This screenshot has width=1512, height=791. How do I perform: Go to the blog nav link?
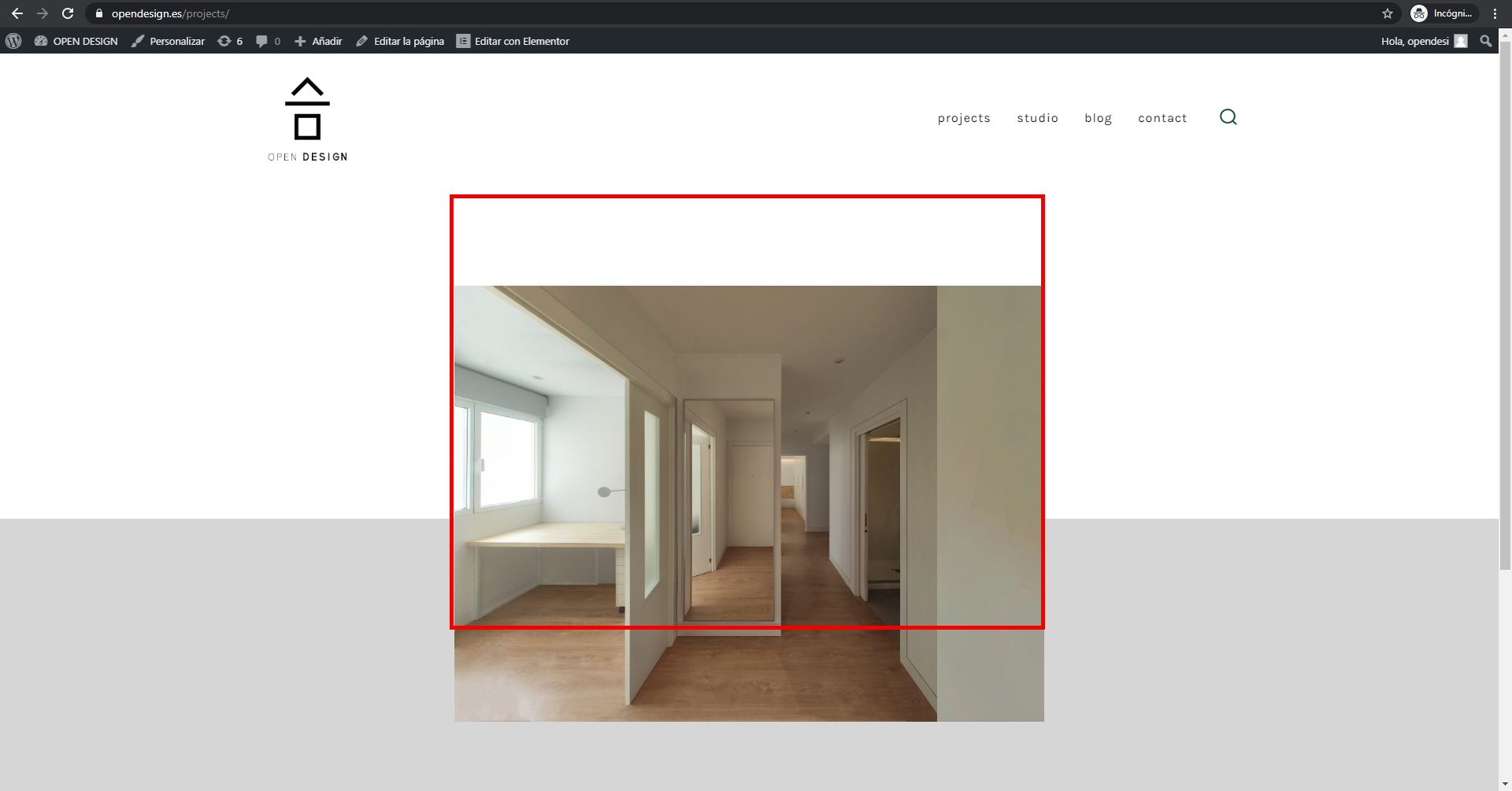click(1098, 118)
